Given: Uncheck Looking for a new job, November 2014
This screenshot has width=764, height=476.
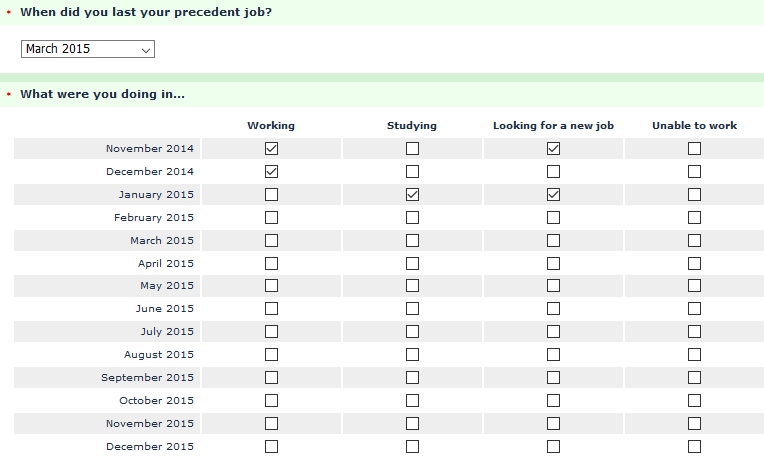Looking at the screenshot, I should (553, 148).
